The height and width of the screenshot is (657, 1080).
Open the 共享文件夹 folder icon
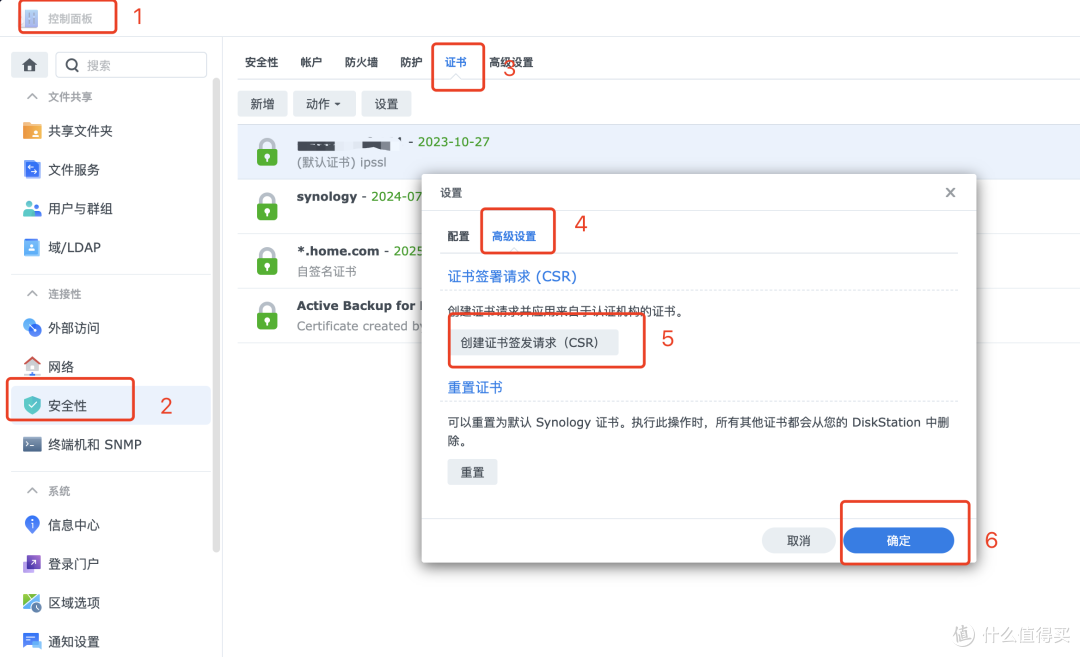(x=32, y=131)
